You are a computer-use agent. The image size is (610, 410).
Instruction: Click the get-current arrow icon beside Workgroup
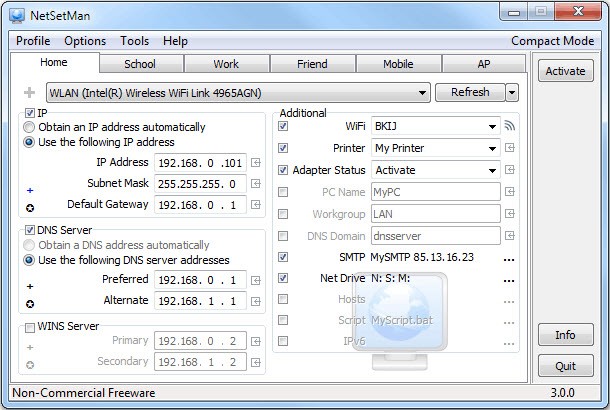click(x=510, y=214)
